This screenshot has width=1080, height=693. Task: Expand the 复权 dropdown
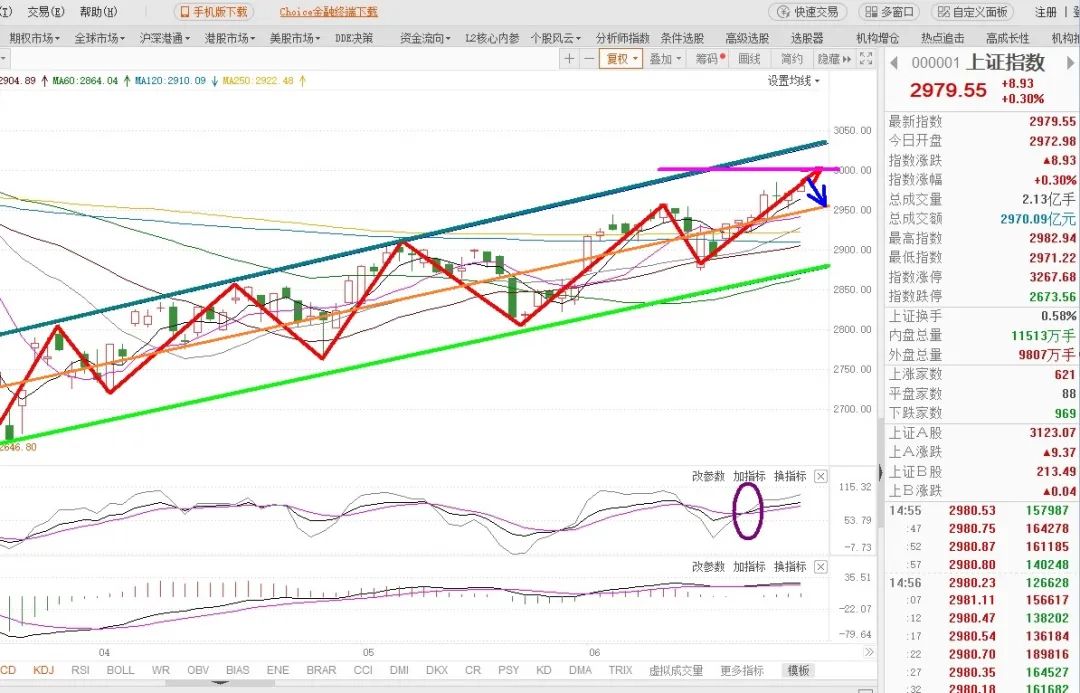pyautogui.click(x=621, y=59)
